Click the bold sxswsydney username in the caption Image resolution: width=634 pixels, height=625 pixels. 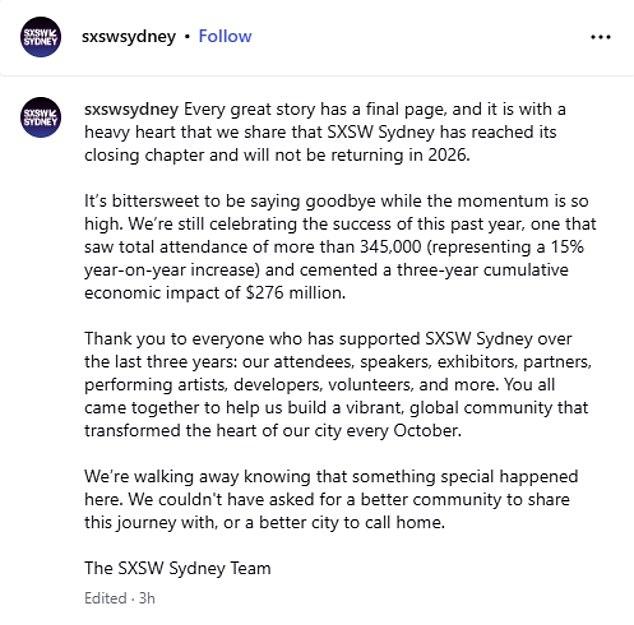(131, 108)
